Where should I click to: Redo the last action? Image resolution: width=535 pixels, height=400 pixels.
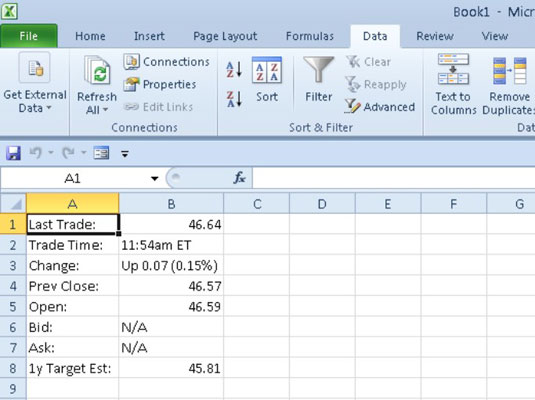click(68, 153)
